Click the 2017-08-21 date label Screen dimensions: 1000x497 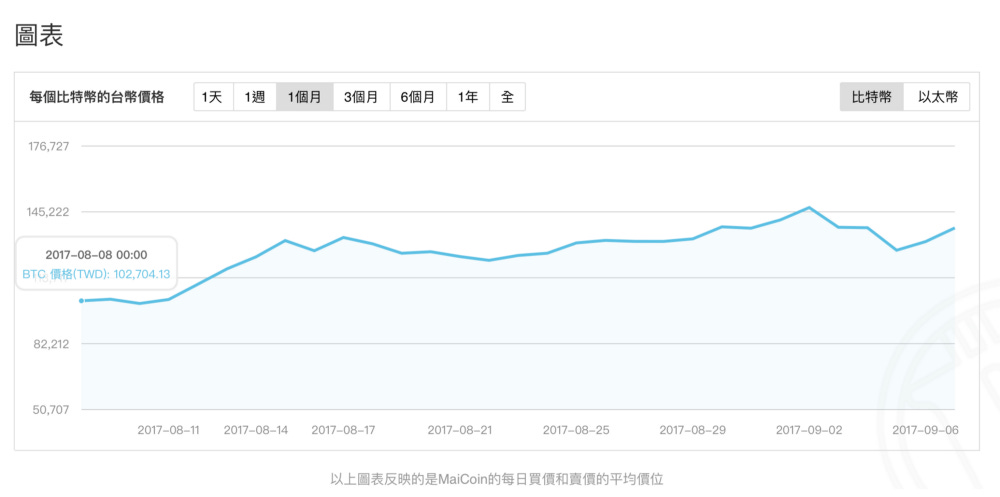[x=460, y=430]
